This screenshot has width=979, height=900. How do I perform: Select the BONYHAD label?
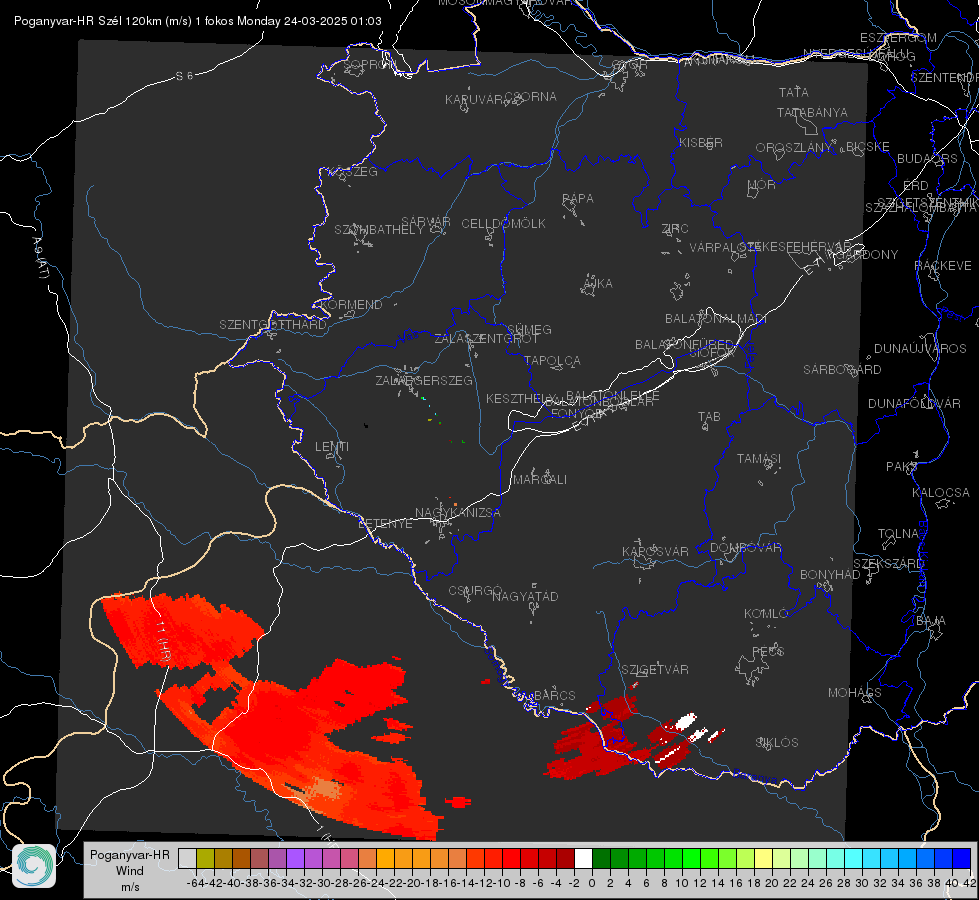coord(830,575)
